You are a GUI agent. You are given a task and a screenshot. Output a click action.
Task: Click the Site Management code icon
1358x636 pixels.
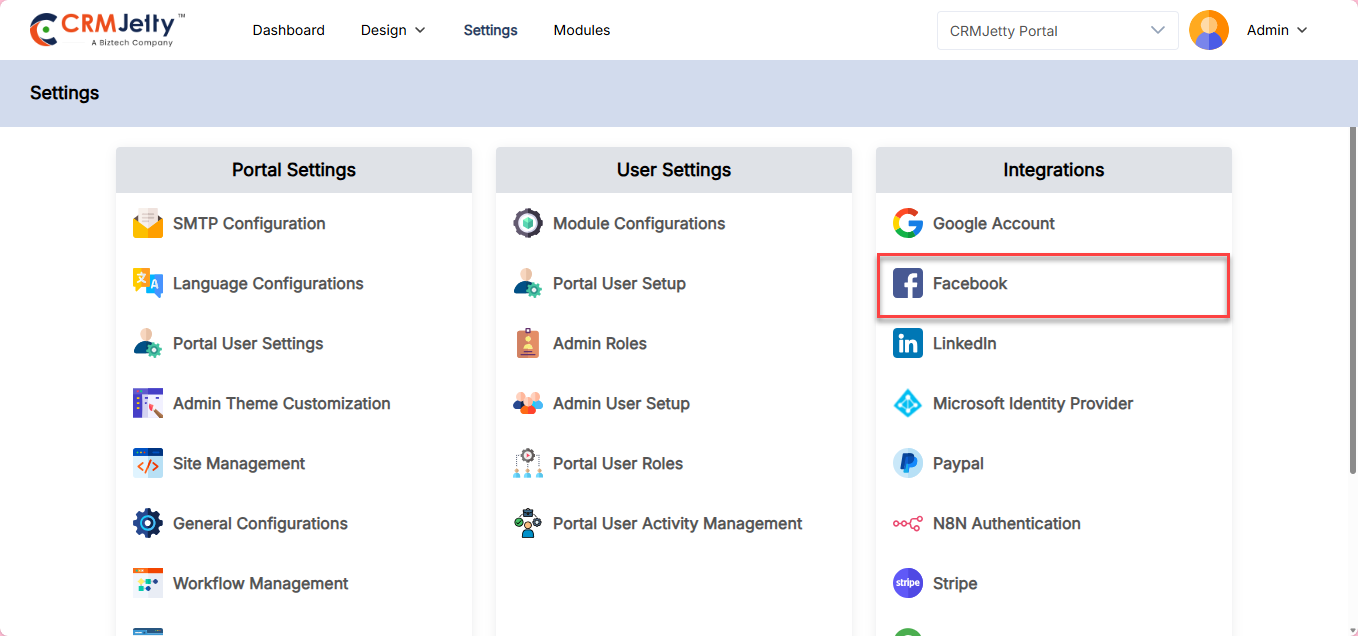[148, 464]
